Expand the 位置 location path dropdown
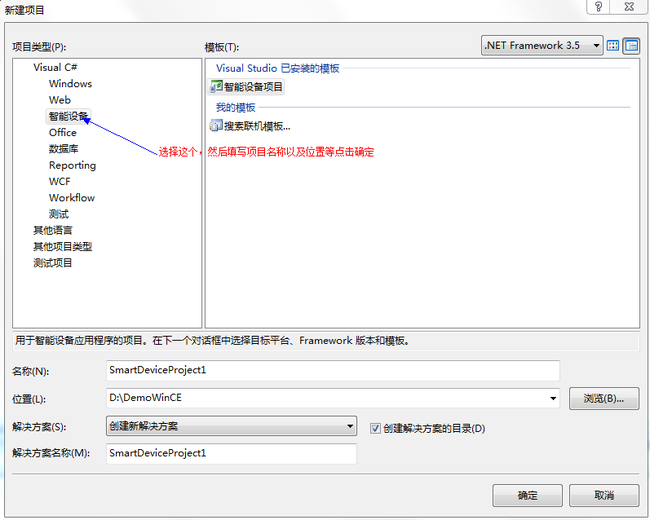Viewport: 650px width, 520px height. tap(553, 398)
